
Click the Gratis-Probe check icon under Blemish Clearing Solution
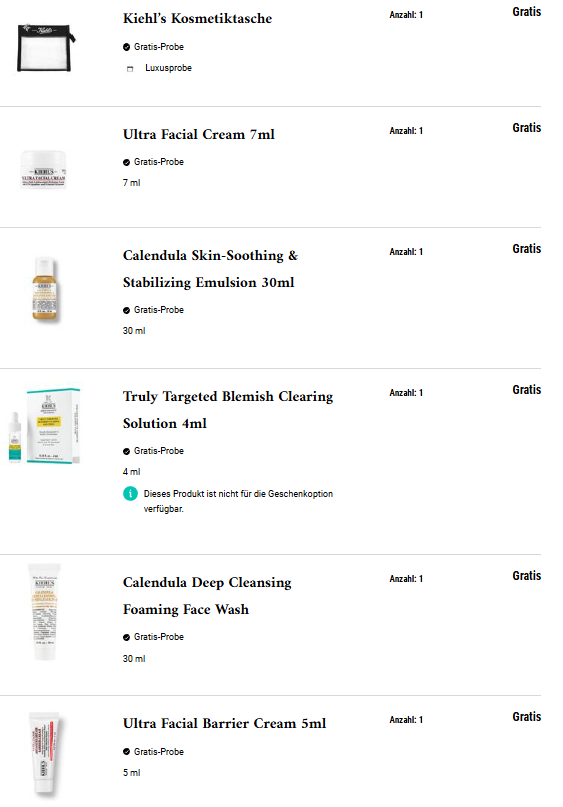click(126, 451)
